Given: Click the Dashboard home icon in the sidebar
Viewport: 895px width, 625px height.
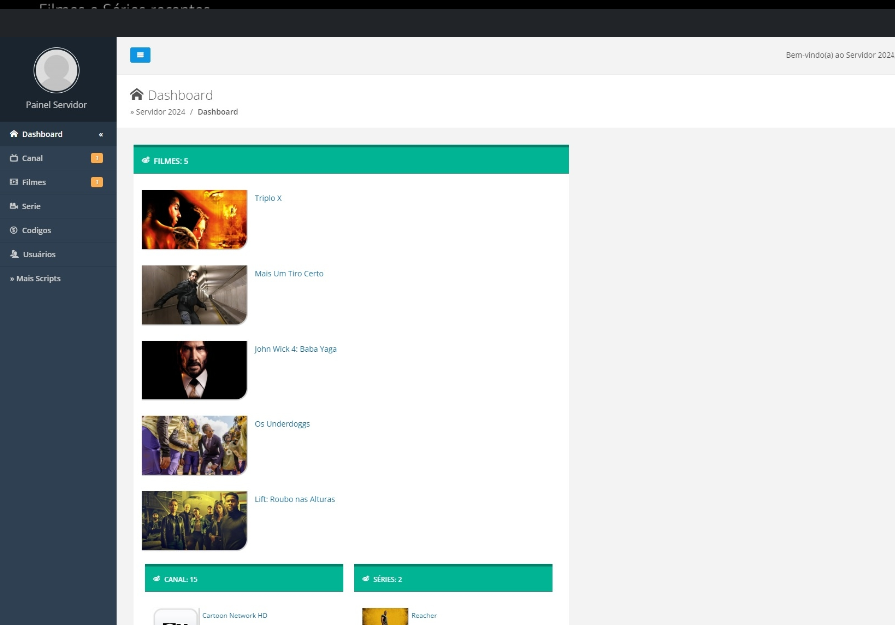Looking at the screenshot, I should coord(14,134).
